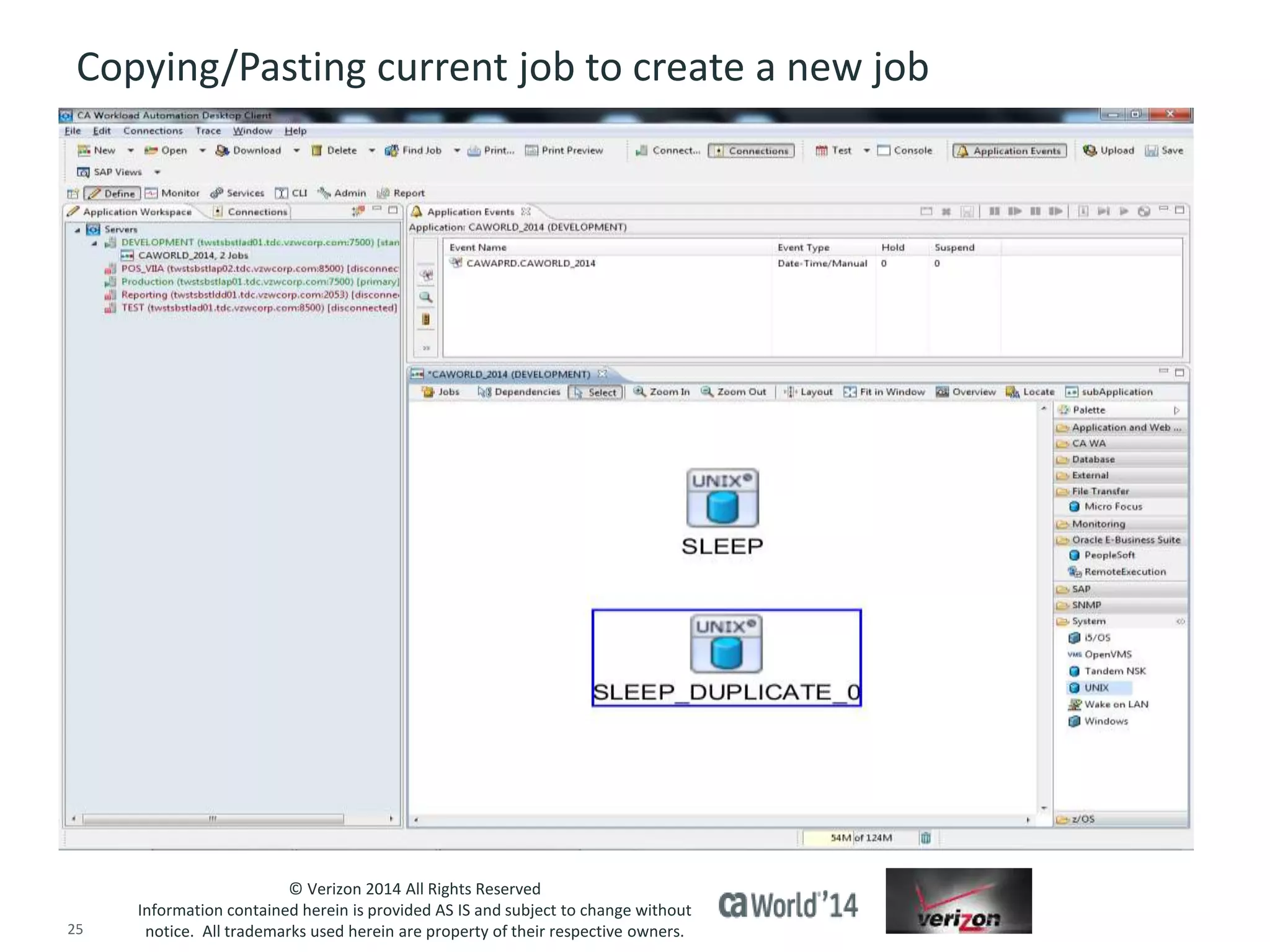
Task: Click the garbage collector trash icon
Action: point(926,838)
